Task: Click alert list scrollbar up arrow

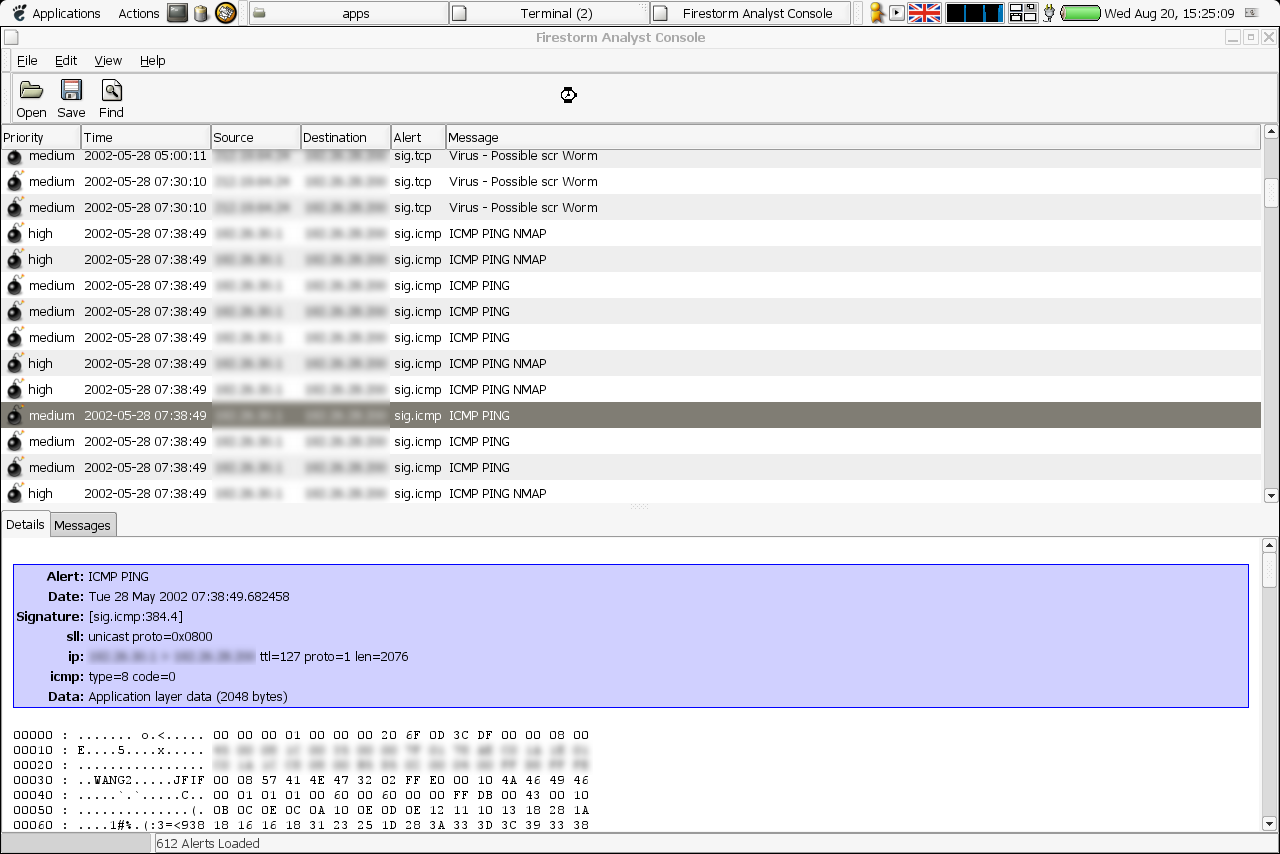Action: click(1271, 131)
